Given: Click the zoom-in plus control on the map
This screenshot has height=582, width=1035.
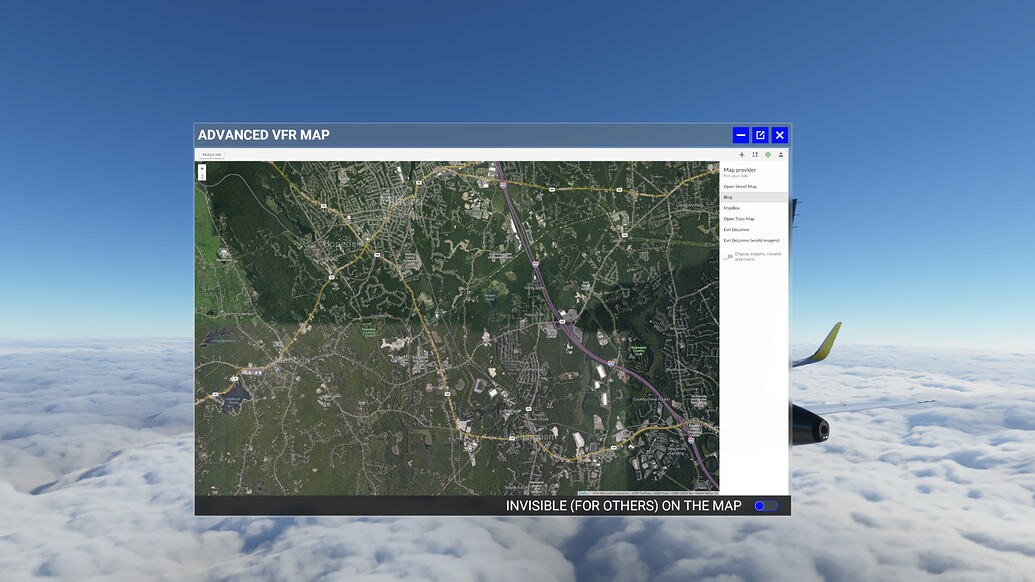Looking at the screenshot, I should tap(201, 170).
